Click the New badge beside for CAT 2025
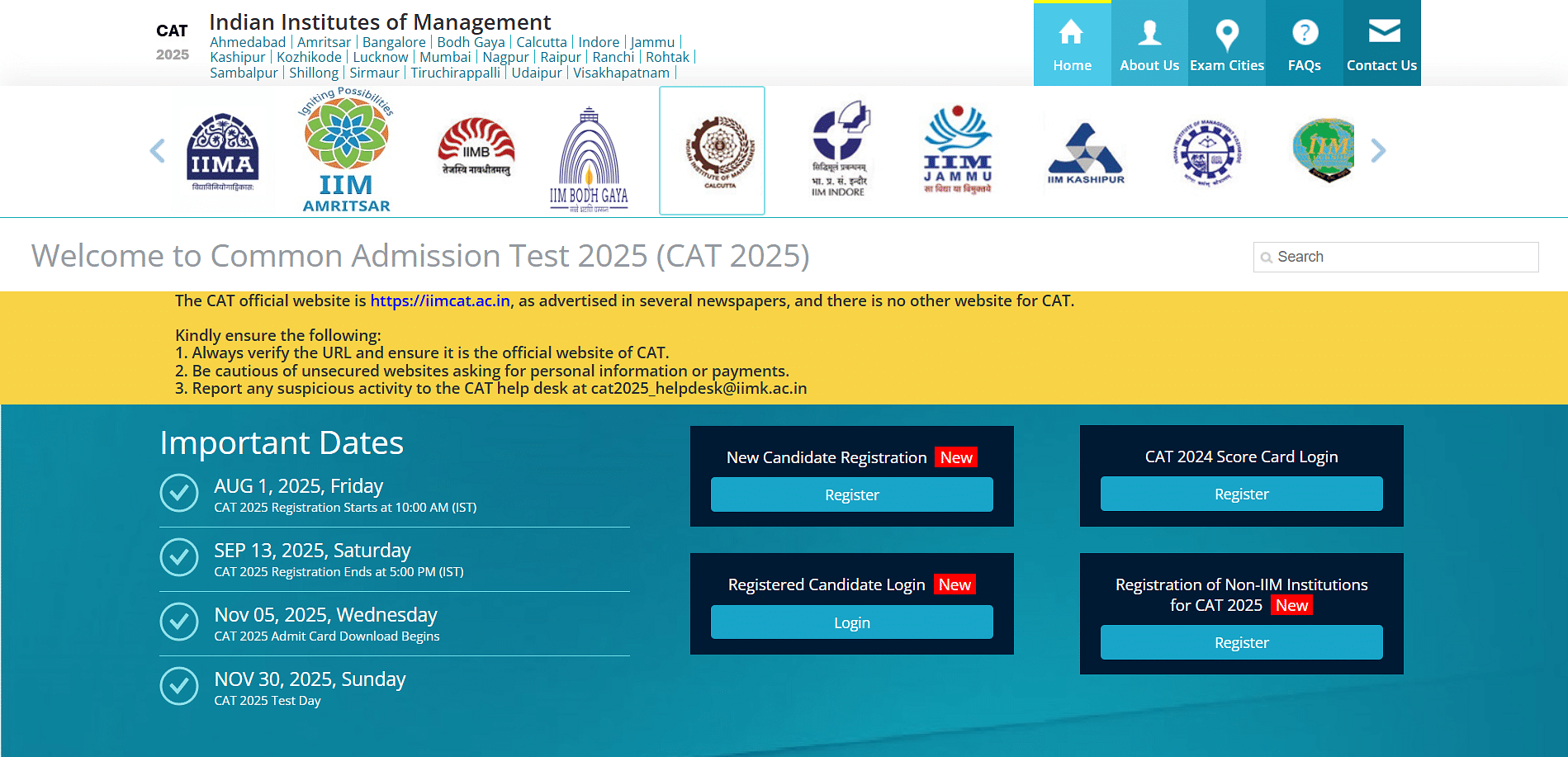1568x757 pixels. (x=1291, y=605)
